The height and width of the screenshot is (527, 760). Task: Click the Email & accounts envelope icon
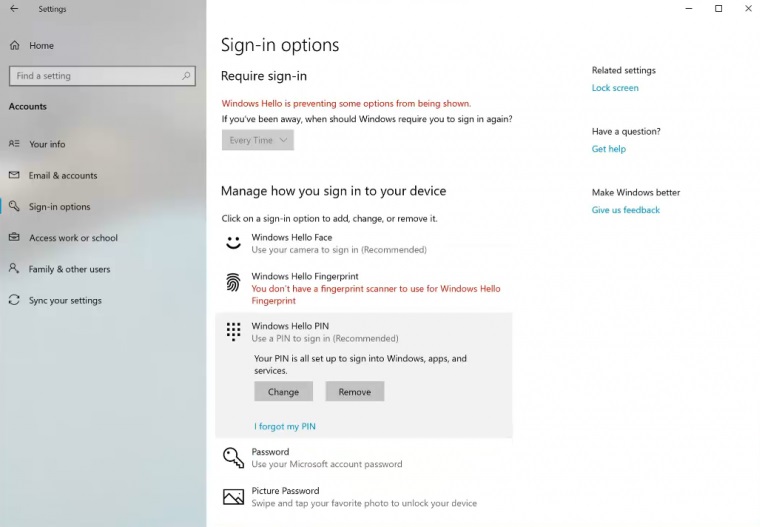point(14,175)
